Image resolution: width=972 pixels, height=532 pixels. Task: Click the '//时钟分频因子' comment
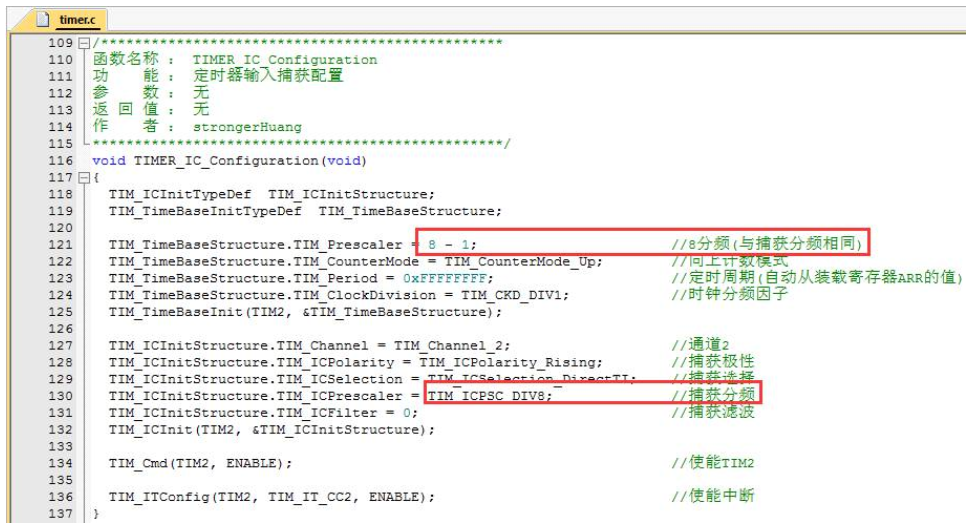pos(730,294)
